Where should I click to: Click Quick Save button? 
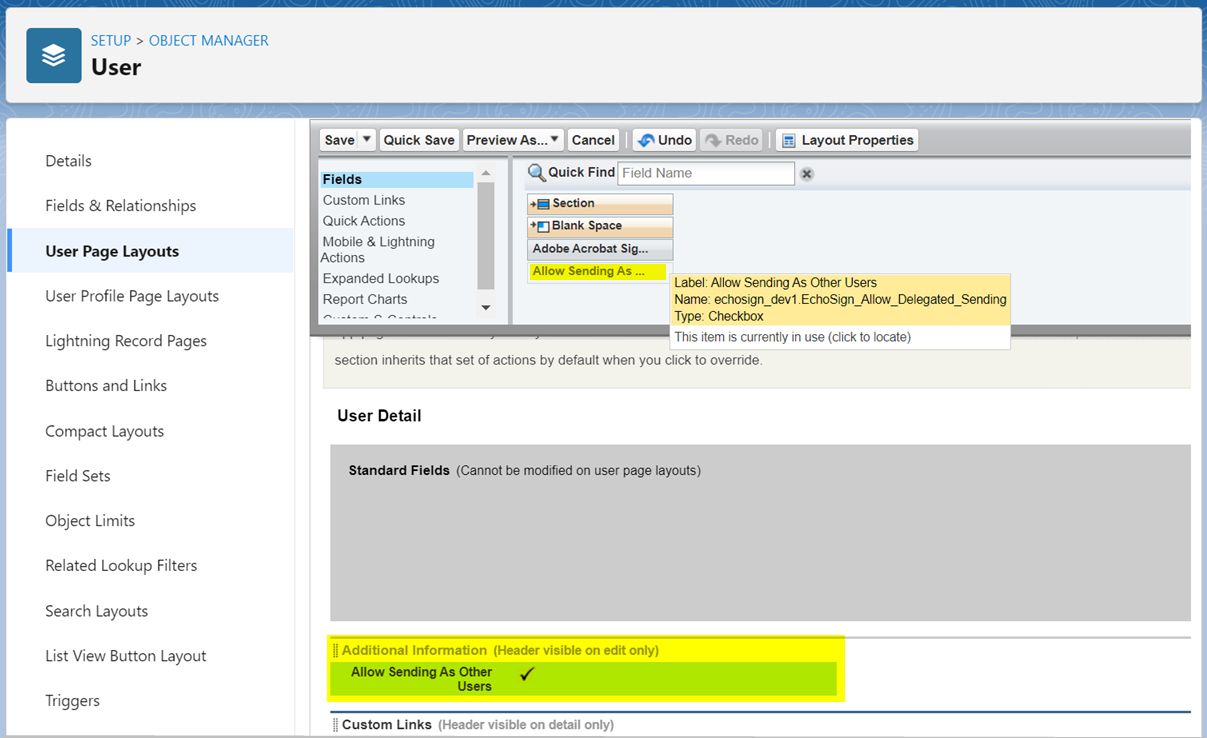419,140
